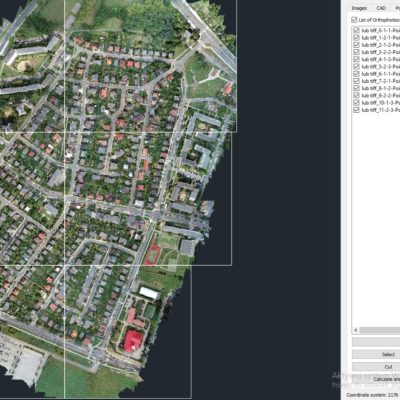
Task: Uncheck the lub tiff_10-1-3 orthophoto checkbox
Action: click(356, 103)
